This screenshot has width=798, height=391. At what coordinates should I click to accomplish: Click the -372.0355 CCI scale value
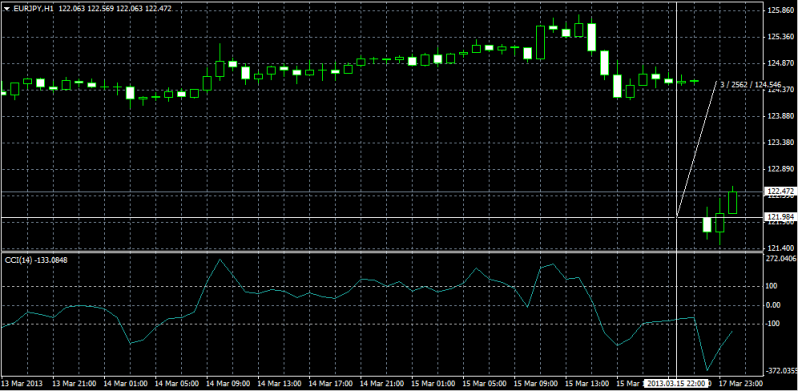[x=780, y=371]
